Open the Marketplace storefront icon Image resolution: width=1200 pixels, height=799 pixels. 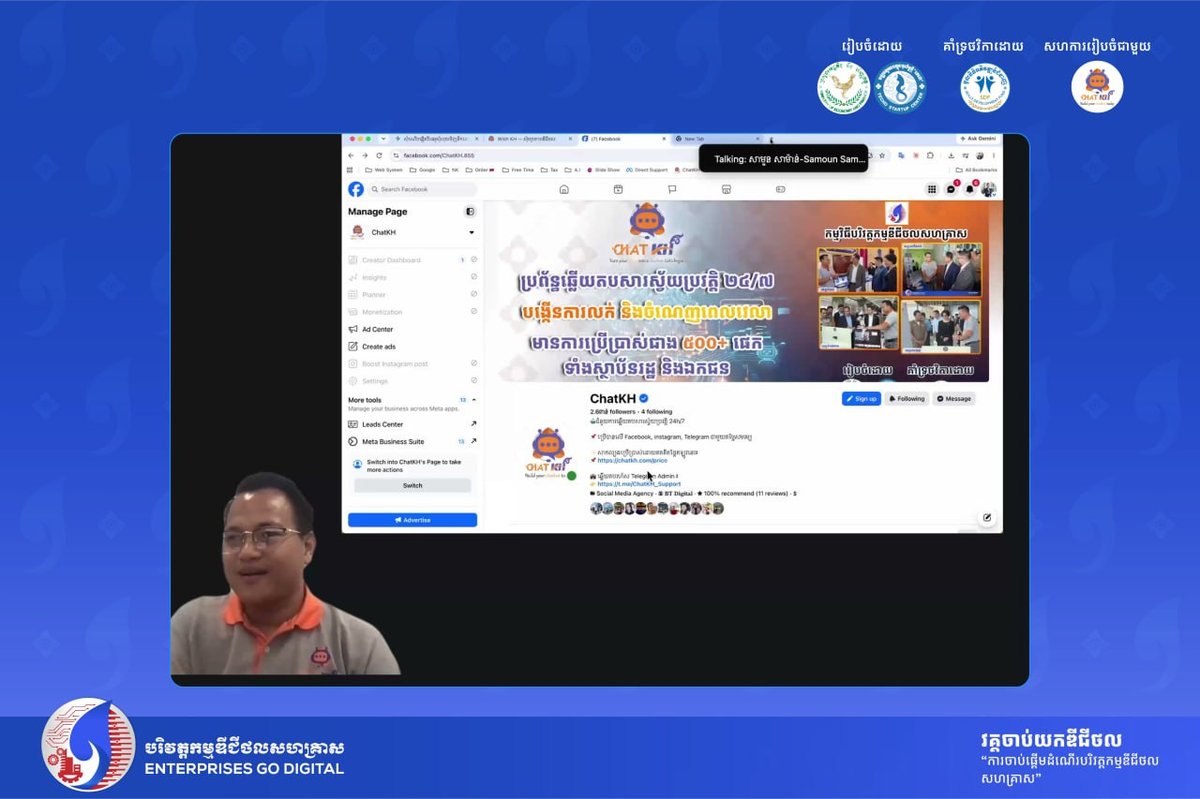(x=726, y=189)
